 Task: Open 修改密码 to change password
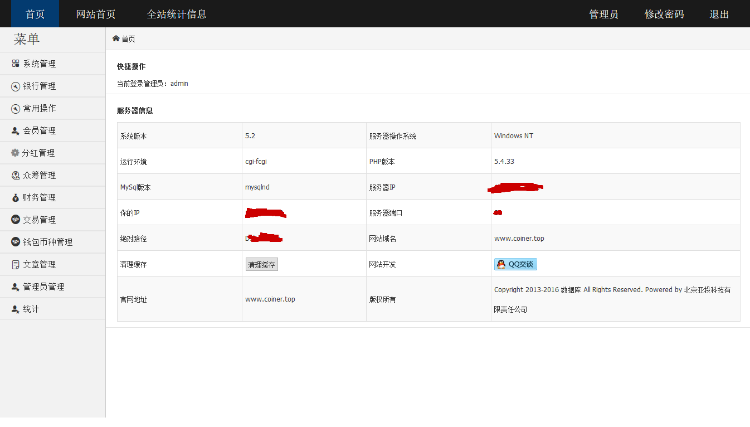664,14
